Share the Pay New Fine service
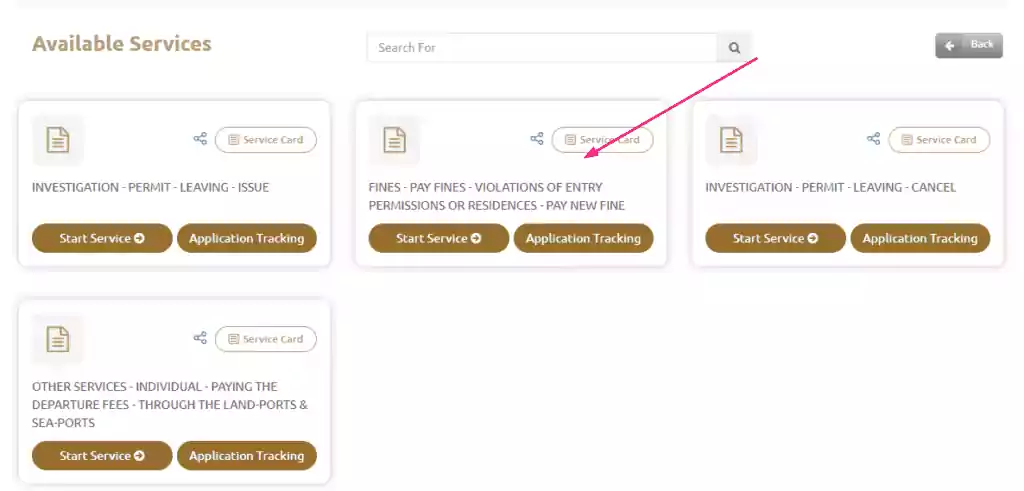 (x=537, y=139)
